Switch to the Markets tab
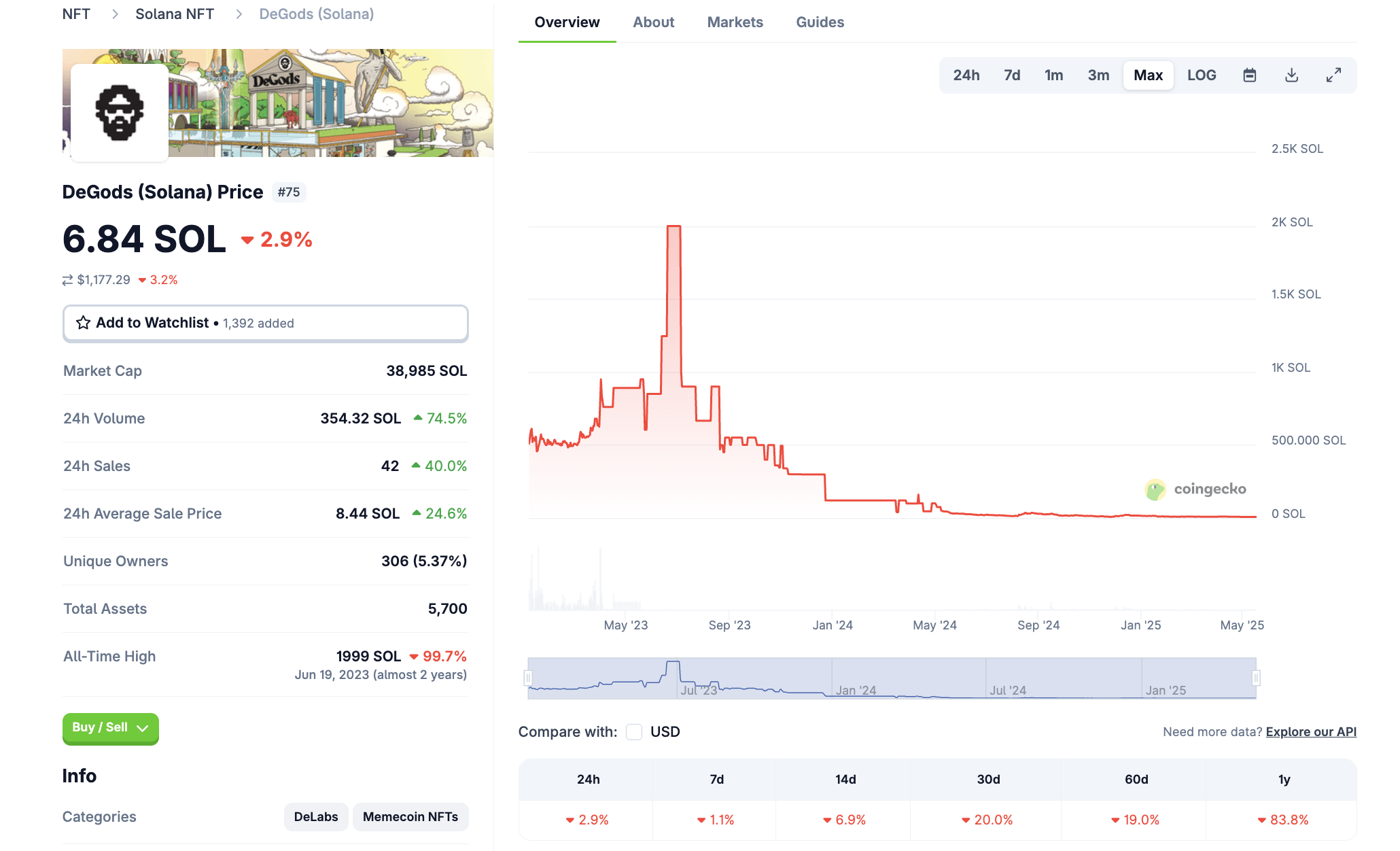 click(735, 22)
